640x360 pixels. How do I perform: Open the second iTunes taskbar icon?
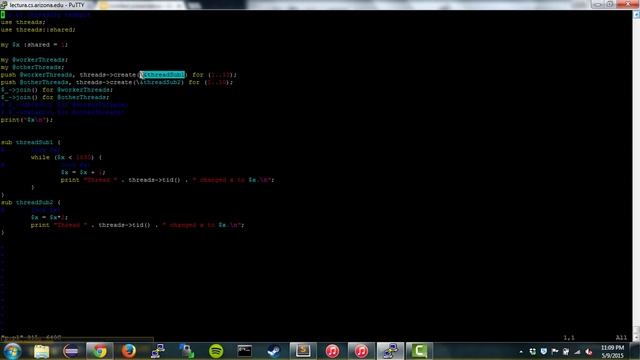(361, 351)
